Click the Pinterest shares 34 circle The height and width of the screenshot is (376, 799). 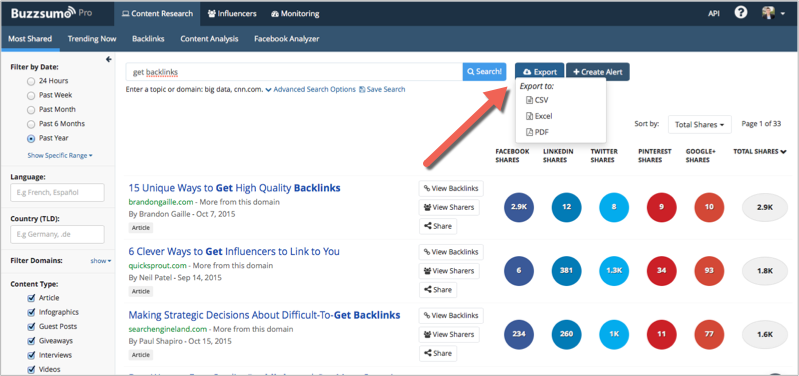tap(661, 271)
